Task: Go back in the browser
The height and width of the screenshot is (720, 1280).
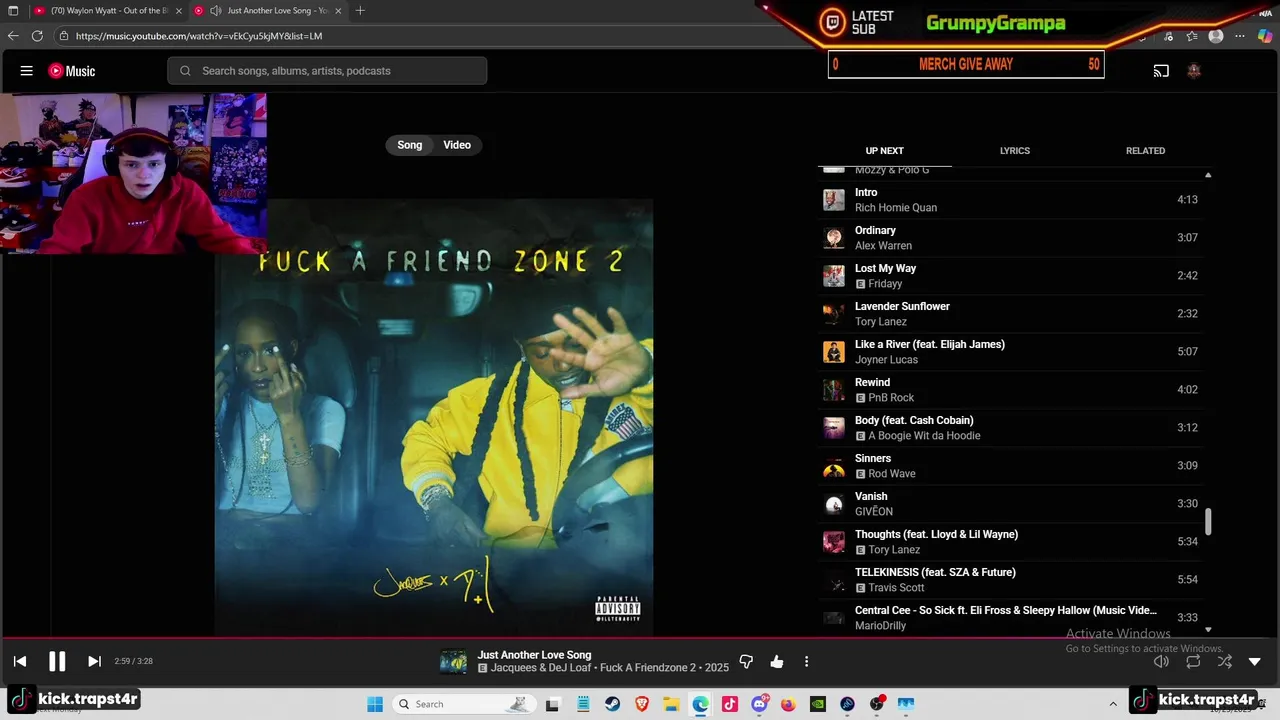Action: [13, 36]
